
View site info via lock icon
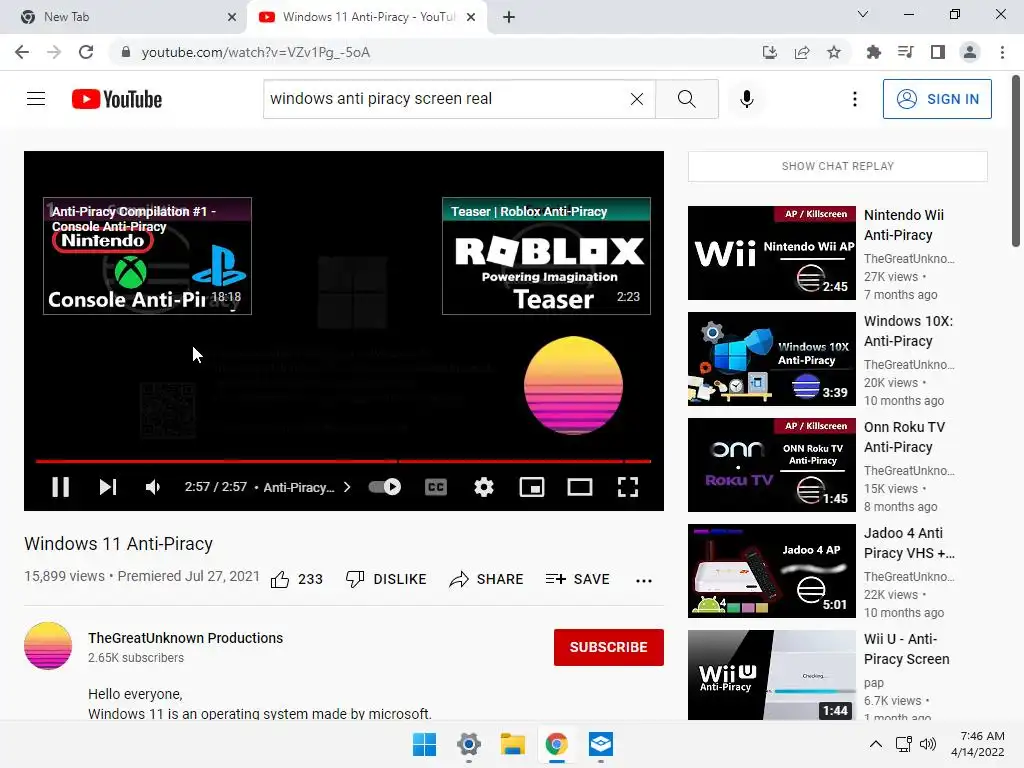click(126, 52)
